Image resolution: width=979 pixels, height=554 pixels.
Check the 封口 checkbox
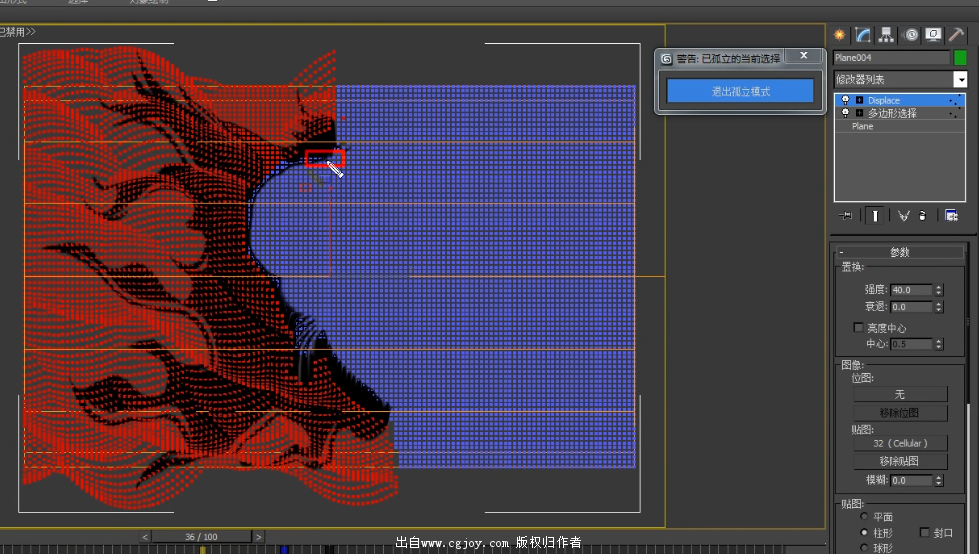click(924, 533)
